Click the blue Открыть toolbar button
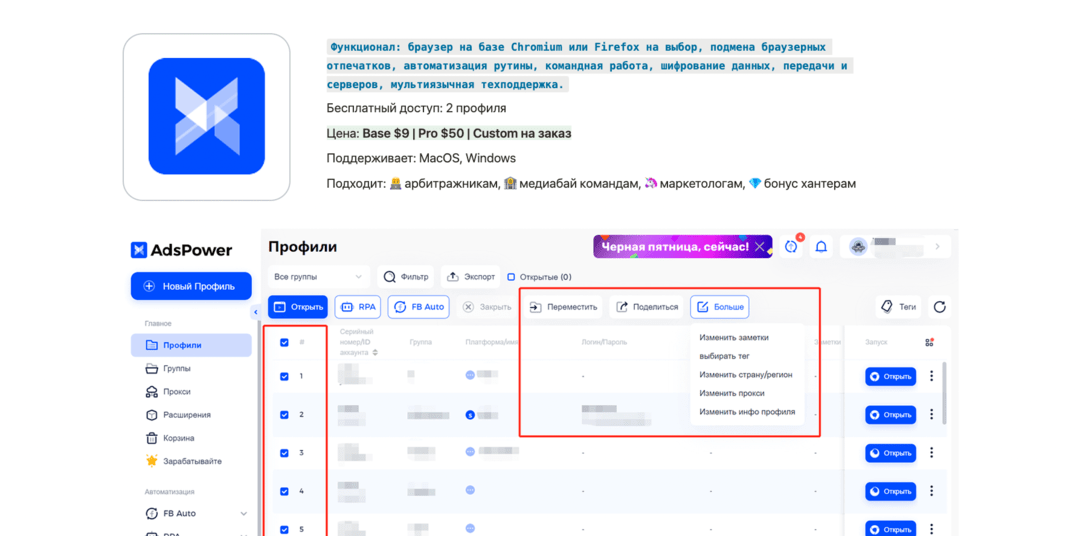Image resolution: width=1080 pixels, height=536 pixels. point(298,307)
